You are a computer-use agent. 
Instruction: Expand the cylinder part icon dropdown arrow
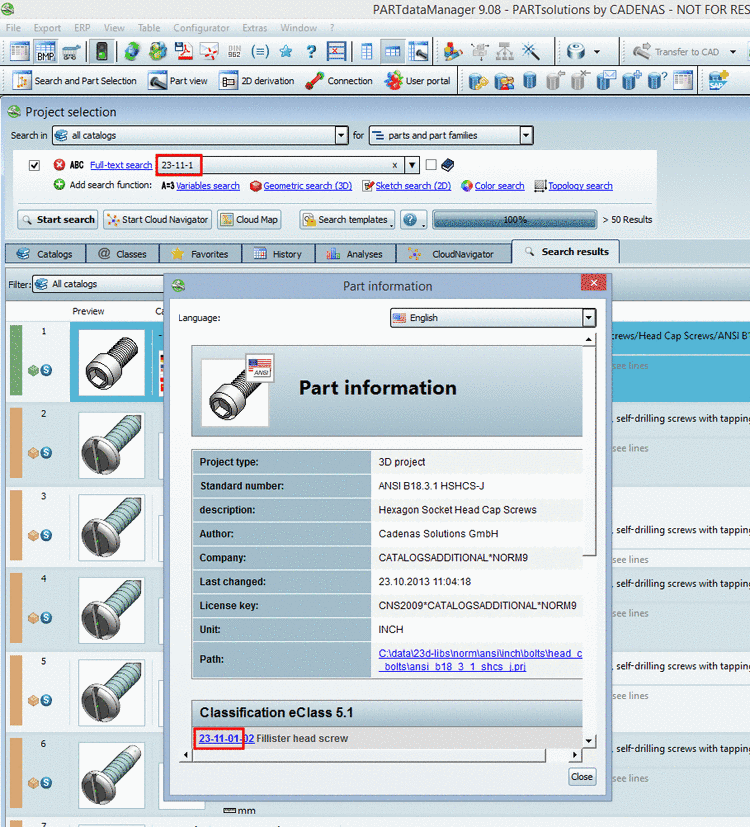tap(597, 52)
